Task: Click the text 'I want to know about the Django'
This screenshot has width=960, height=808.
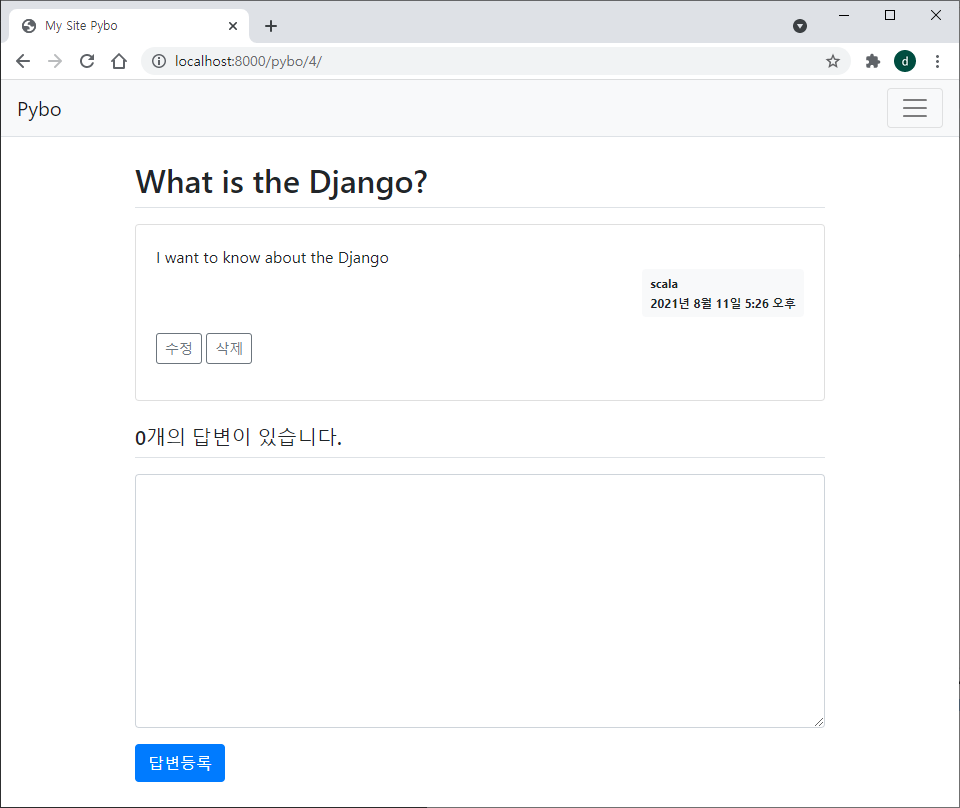Action: [272, 258]
